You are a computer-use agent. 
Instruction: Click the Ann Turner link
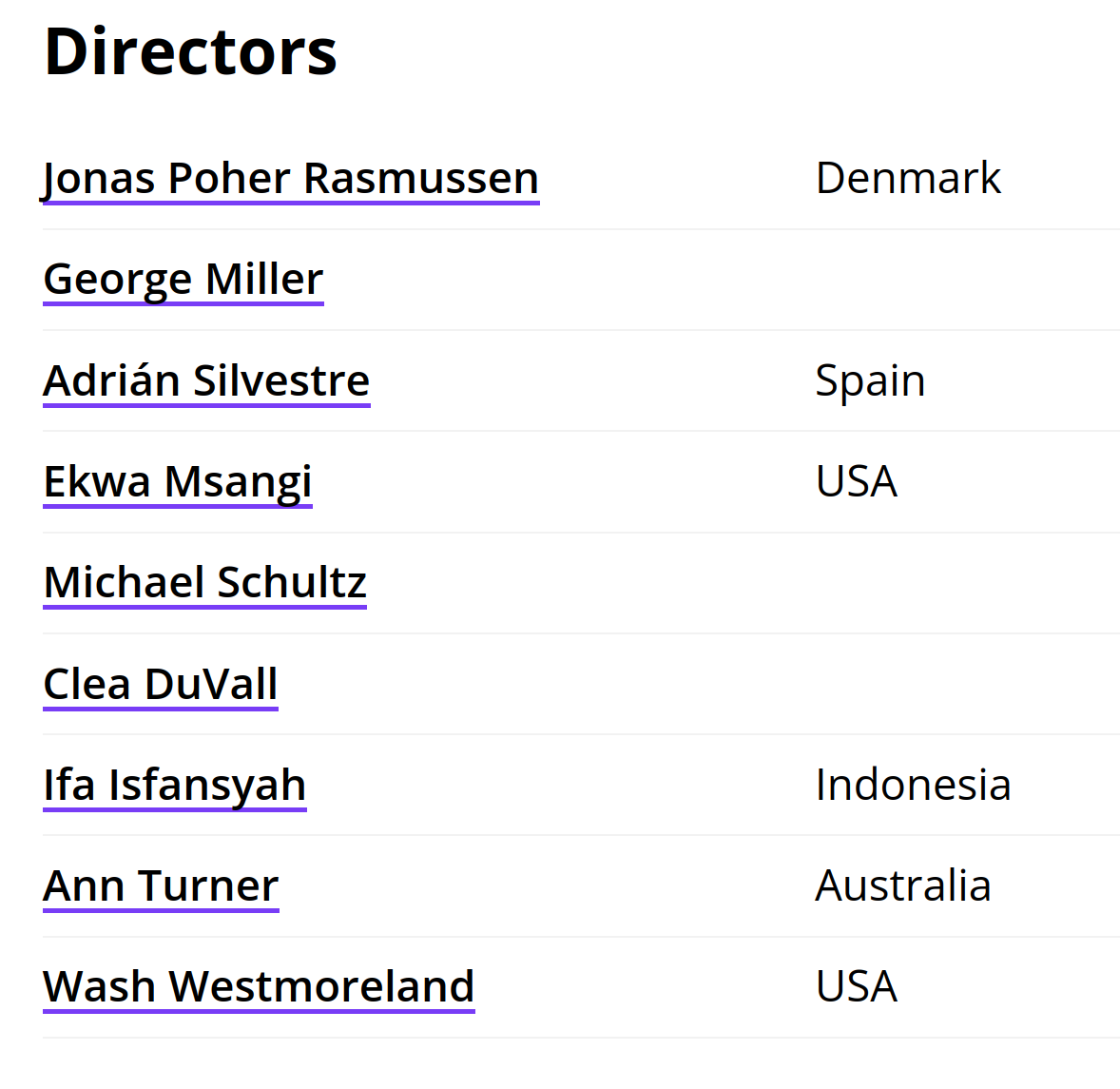[x=161, y=886]
